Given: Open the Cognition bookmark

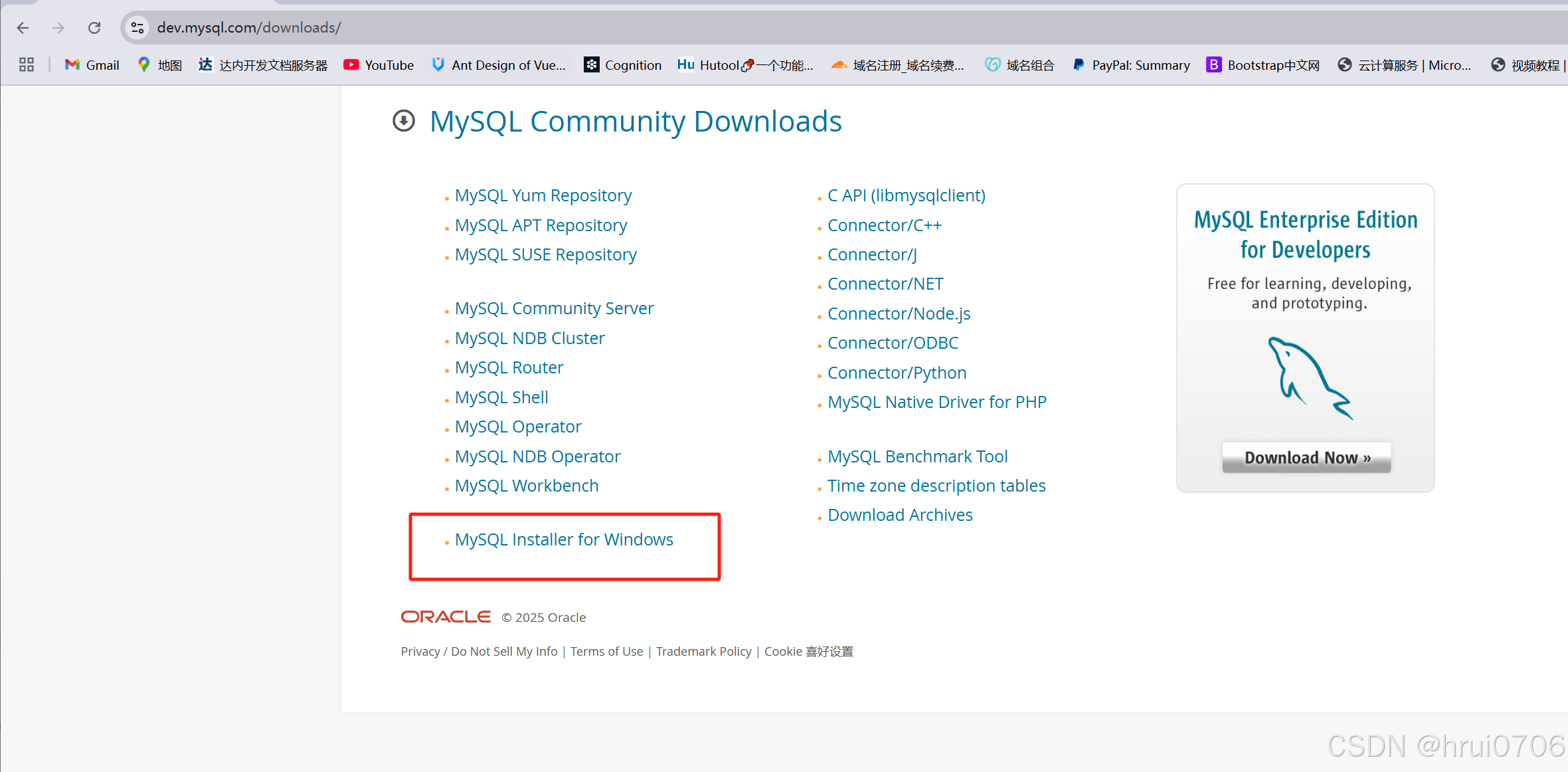Looking at the screenshot, I should coord(623,64).
